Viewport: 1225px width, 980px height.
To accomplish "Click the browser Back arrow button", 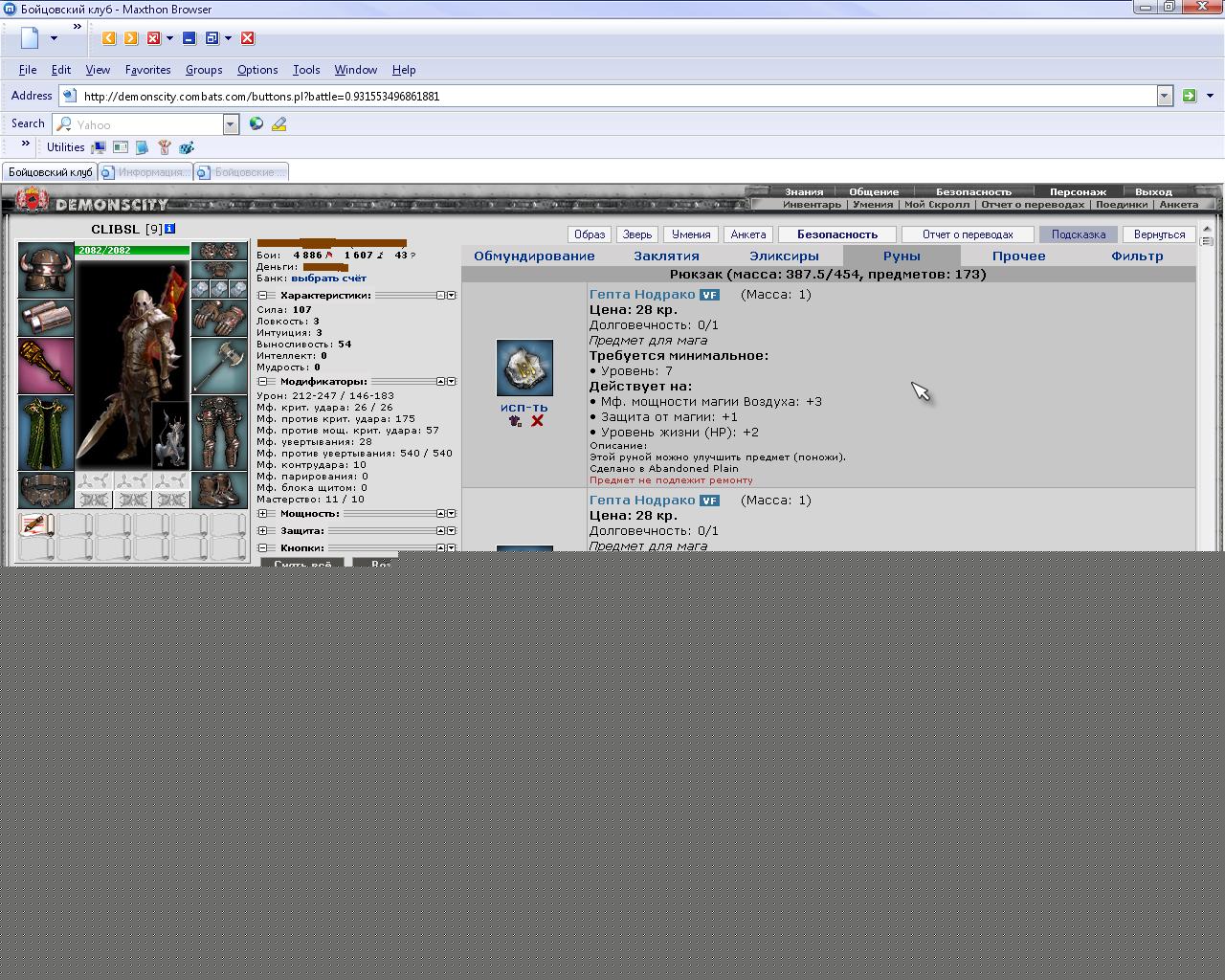I will pyautogui.click(x=109, y=38).
